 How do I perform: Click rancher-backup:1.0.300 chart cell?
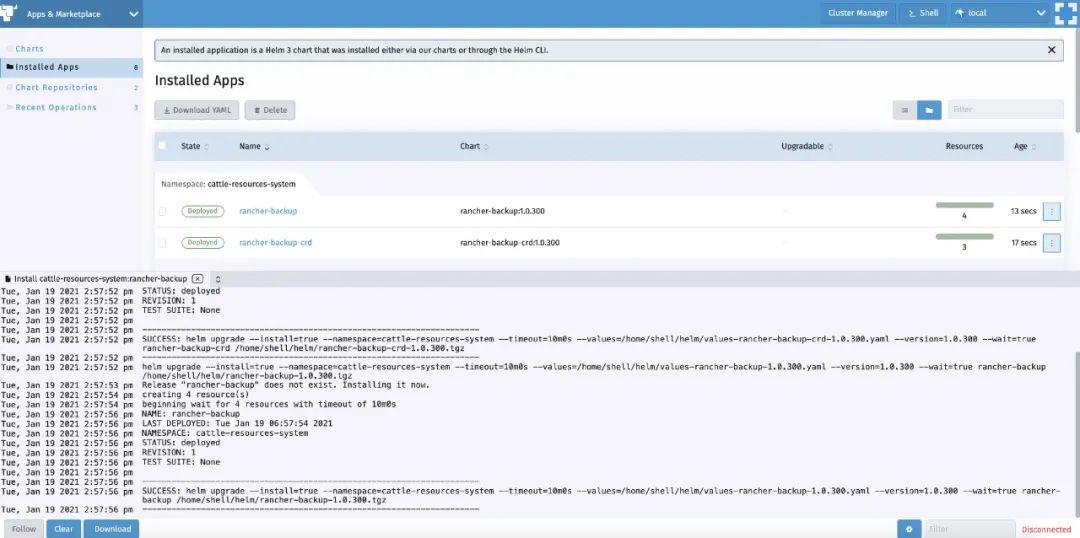tap(502, 211)
